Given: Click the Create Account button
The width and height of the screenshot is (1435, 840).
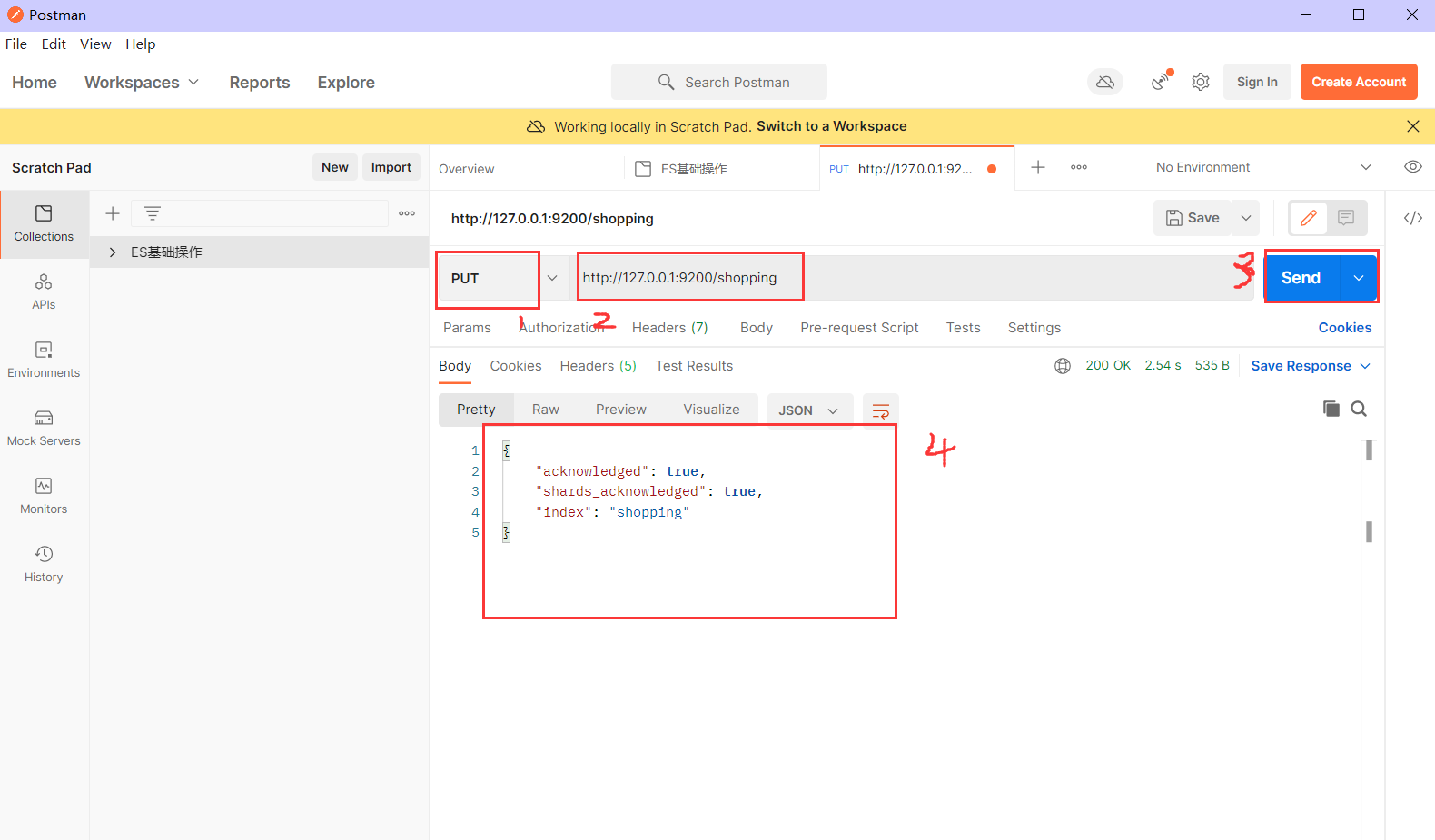Looking at the screenshot, I should tap(1359, 82).
